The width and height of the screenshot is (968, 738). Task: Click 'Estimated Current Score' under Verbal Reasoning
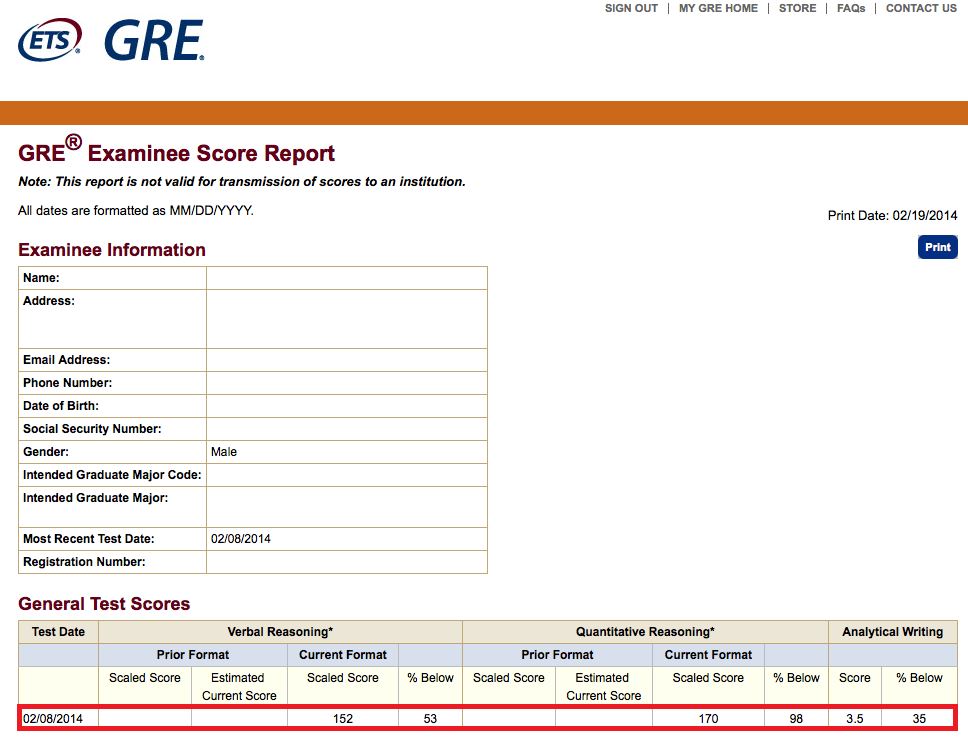(239, 687)
